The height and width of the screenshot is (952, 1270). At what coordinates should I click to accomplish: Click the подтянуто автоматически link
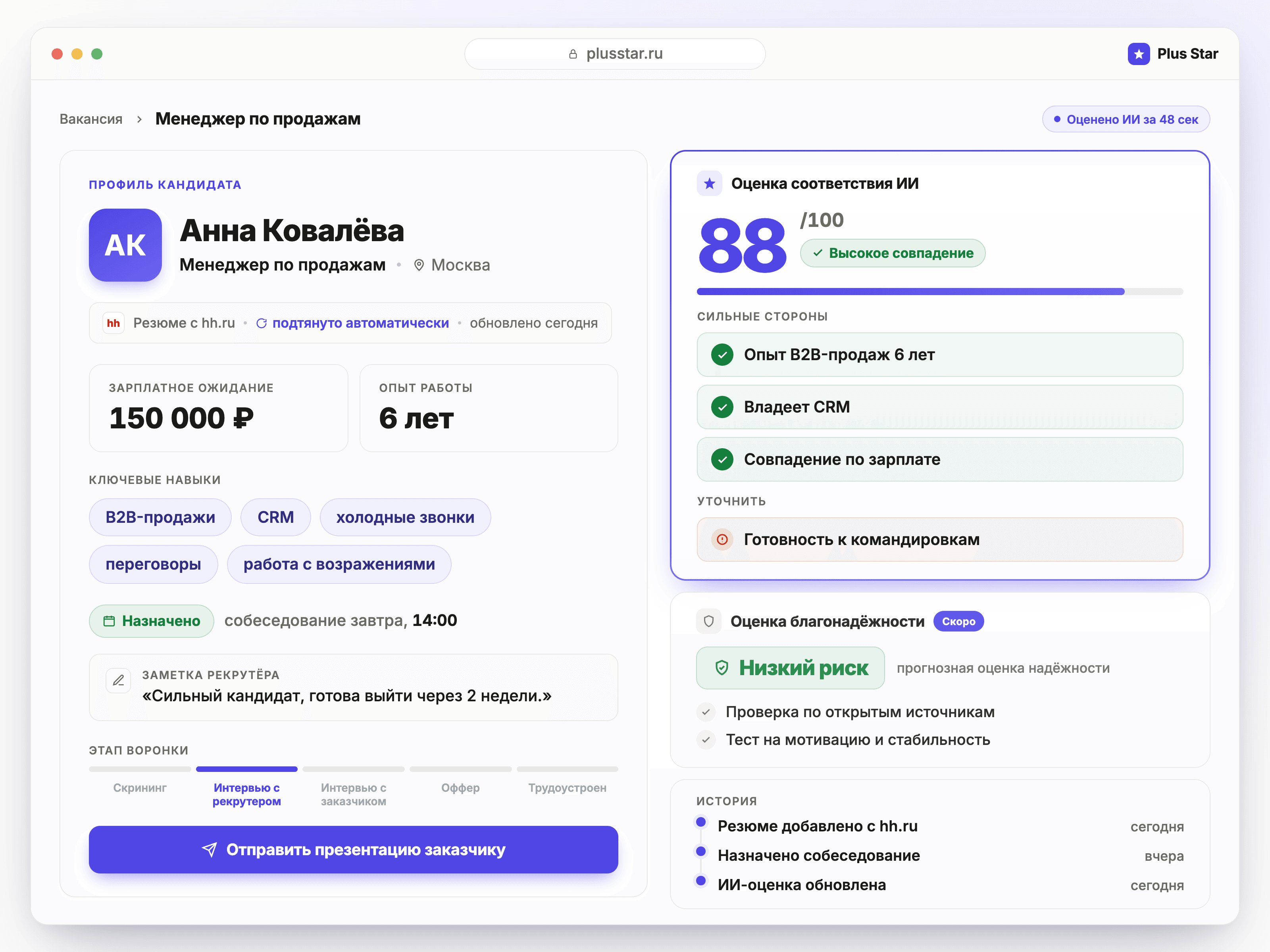(360, 323)
